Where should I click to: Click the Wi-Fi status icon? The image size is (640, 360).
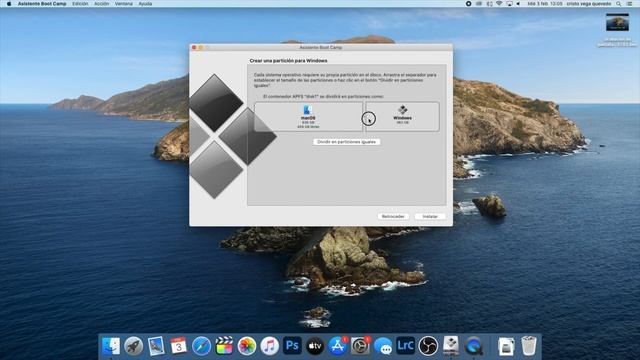click(x=499, y=4)
